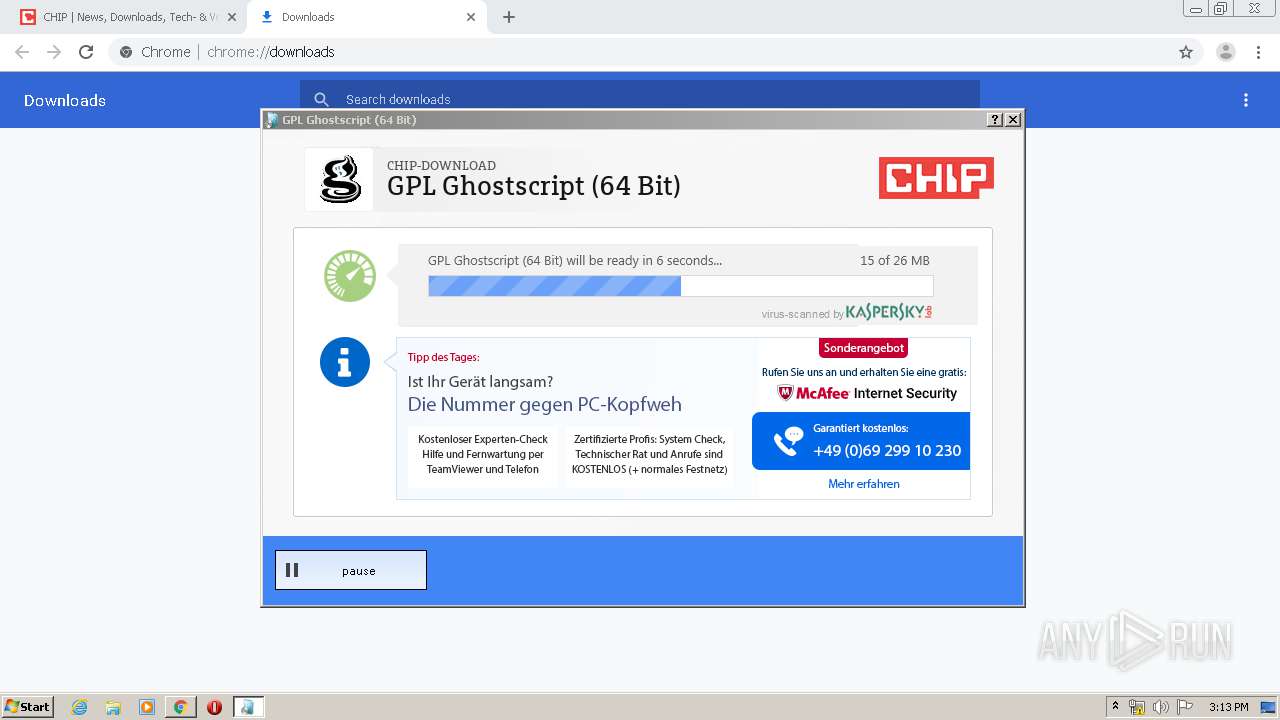Click Die Nummer gegen PC-Kopfweh headline
Screen dimensions: 1280x720
[545, 404]
